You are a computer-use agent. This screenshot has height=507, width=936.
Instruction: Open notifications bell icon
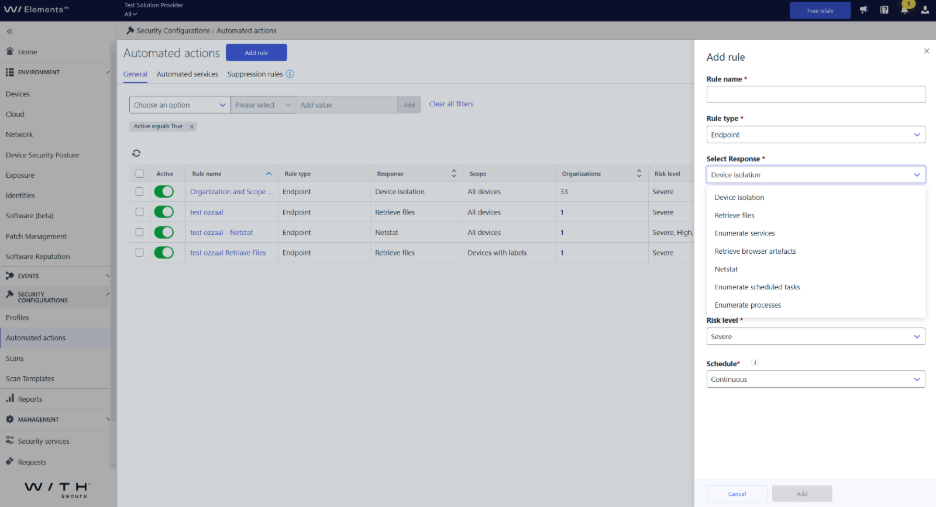(x=905, y=10)
